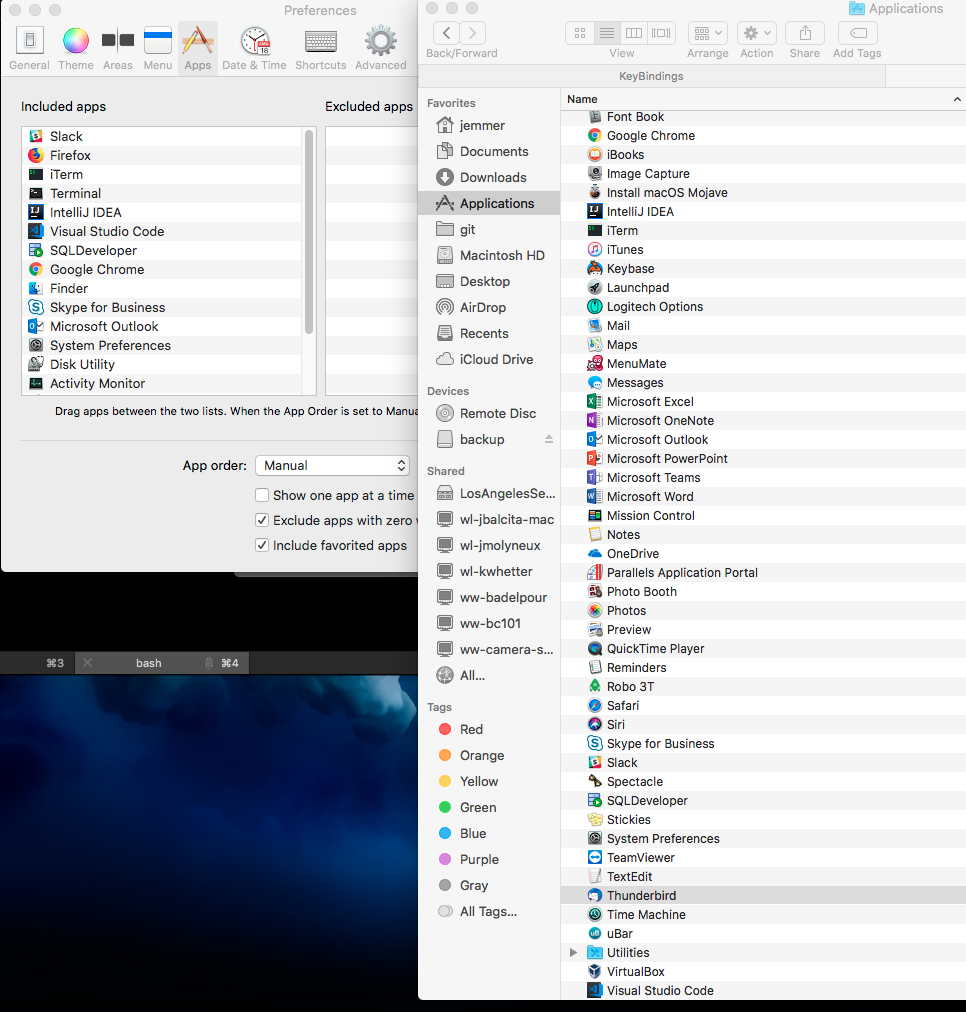Open the App order Manual dropdown
966x1012 pixels.
click(x=332, y=465)
